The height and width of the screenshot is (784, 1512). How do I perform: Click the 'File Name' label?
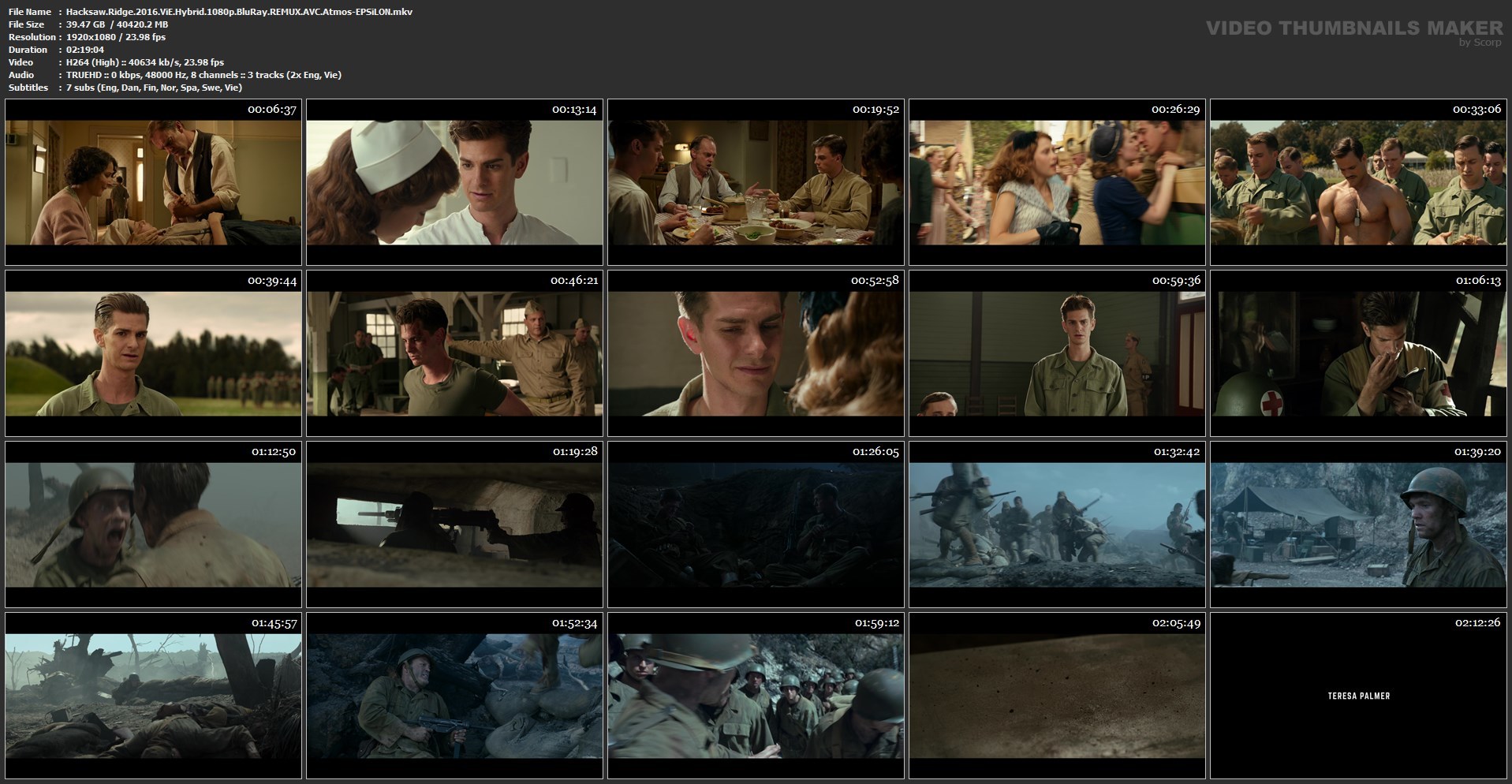30,12
